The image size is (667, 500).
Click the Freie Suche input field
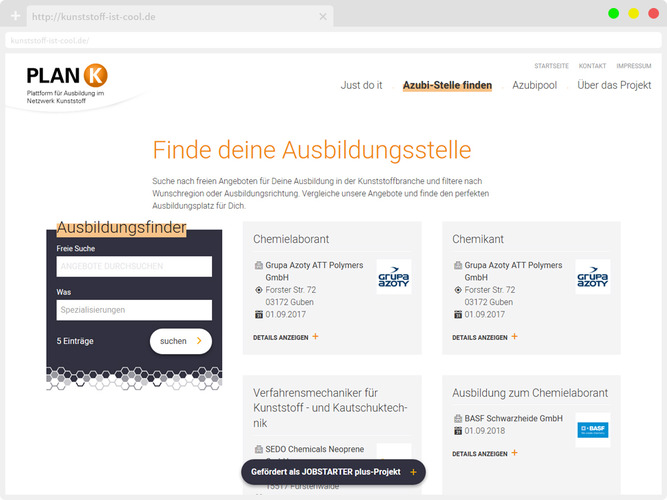134,266
